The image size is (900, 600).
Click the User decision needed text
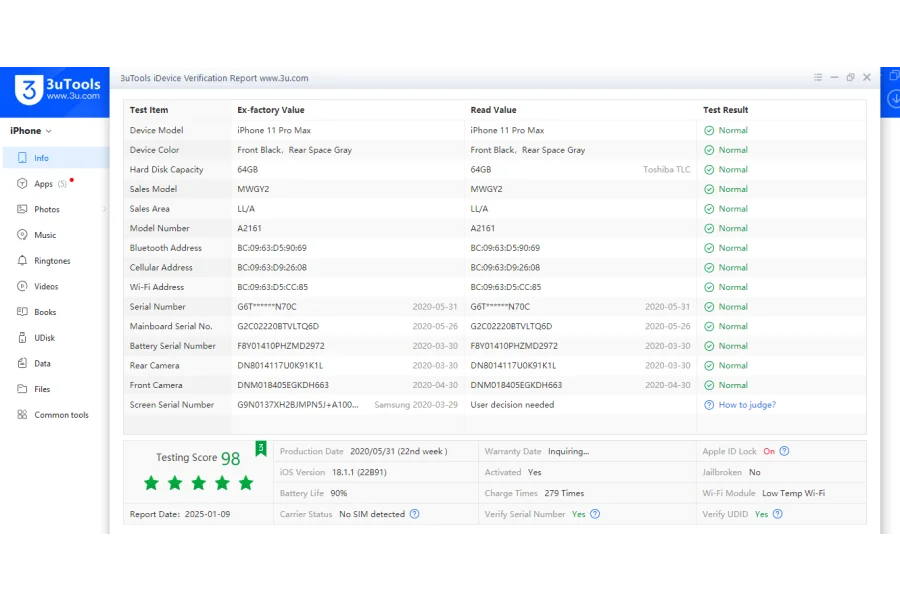point(512,405)
